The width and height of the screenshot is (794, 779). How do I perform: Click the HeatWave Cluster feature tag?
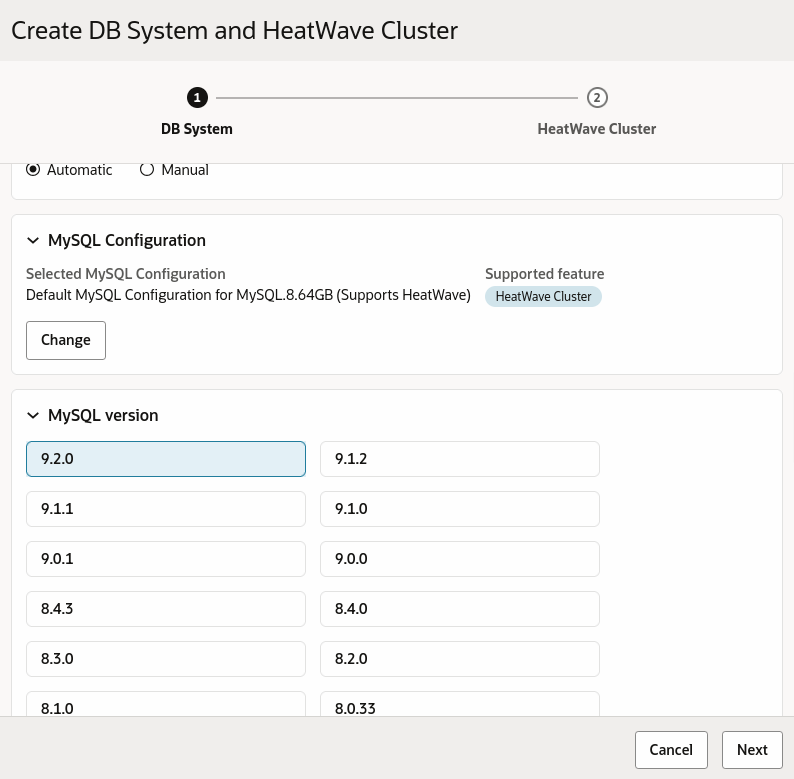click(x=543, y=296)
